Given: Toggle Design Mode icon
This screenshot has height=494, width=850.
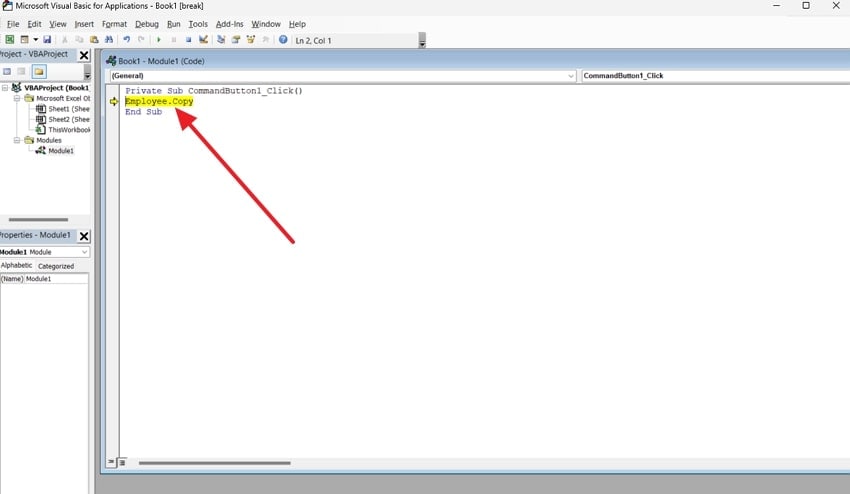Looking at the screenshot, I should (203, 40).
